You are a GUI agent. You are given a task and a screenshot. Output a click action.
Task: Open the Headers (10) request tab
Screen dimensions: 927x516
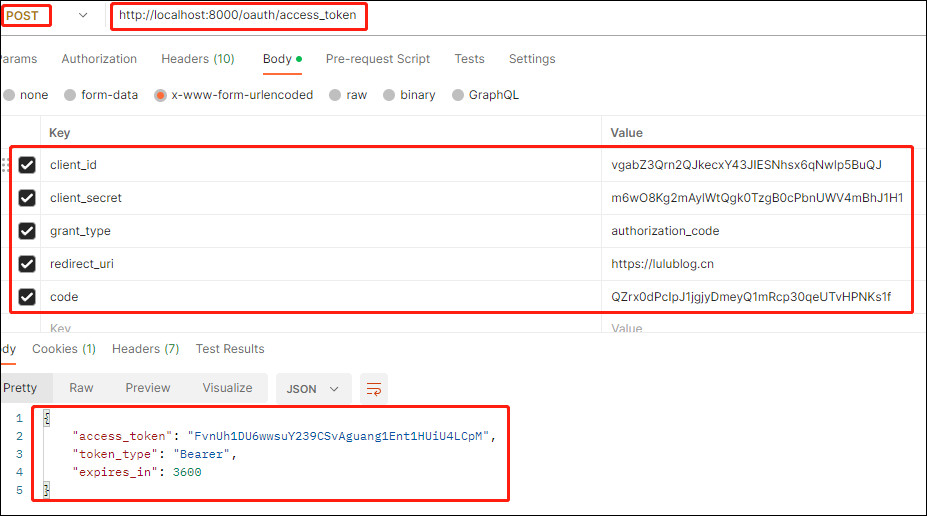point(198,59)
